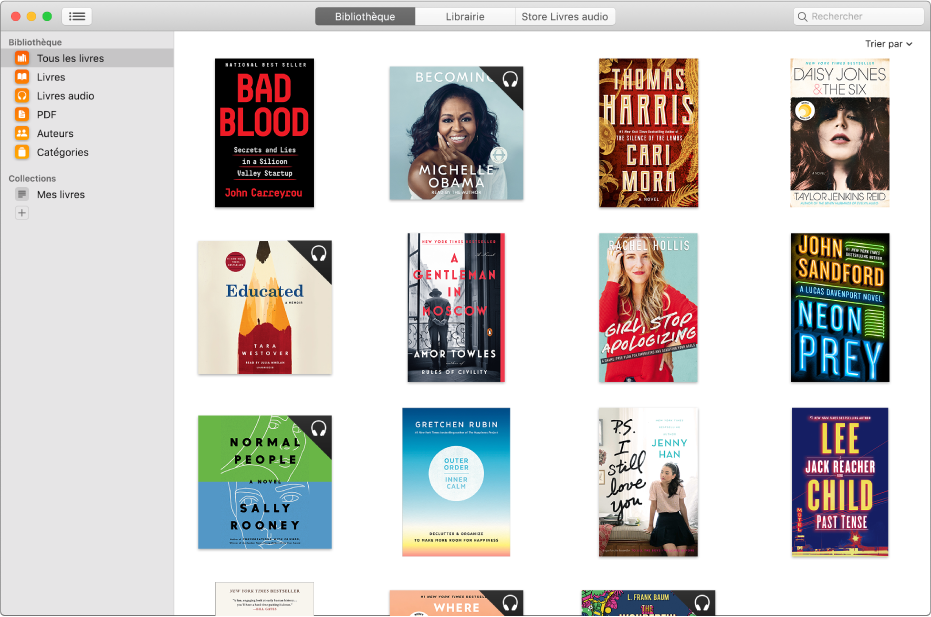This screenshot has height=617, width=931.
Task: Open Girl, Stop Apologizing cover
Action: (x=648, y=308)
